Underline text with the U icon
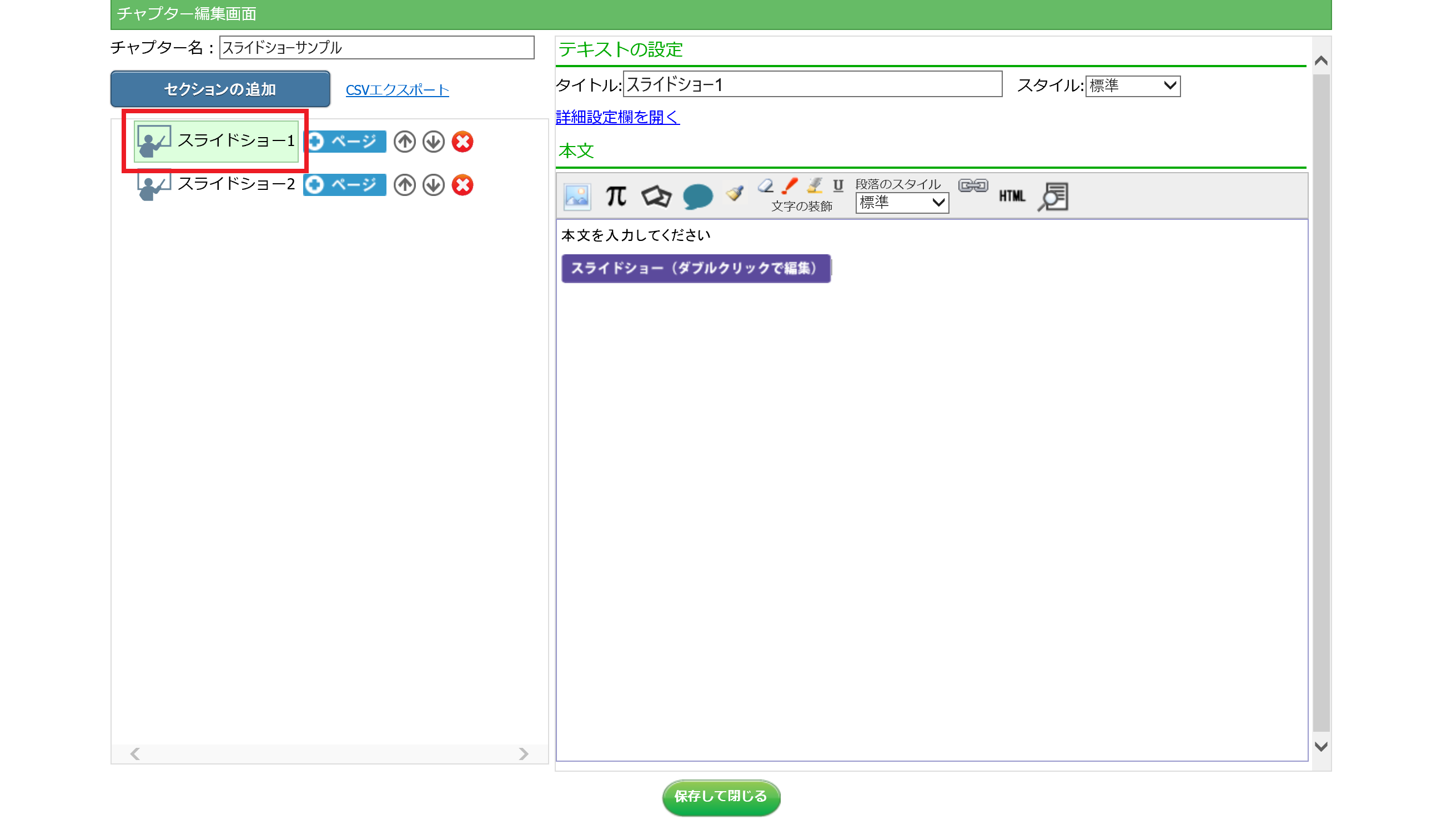Screen dimensions: 1442x840 (x=838, y=185)
